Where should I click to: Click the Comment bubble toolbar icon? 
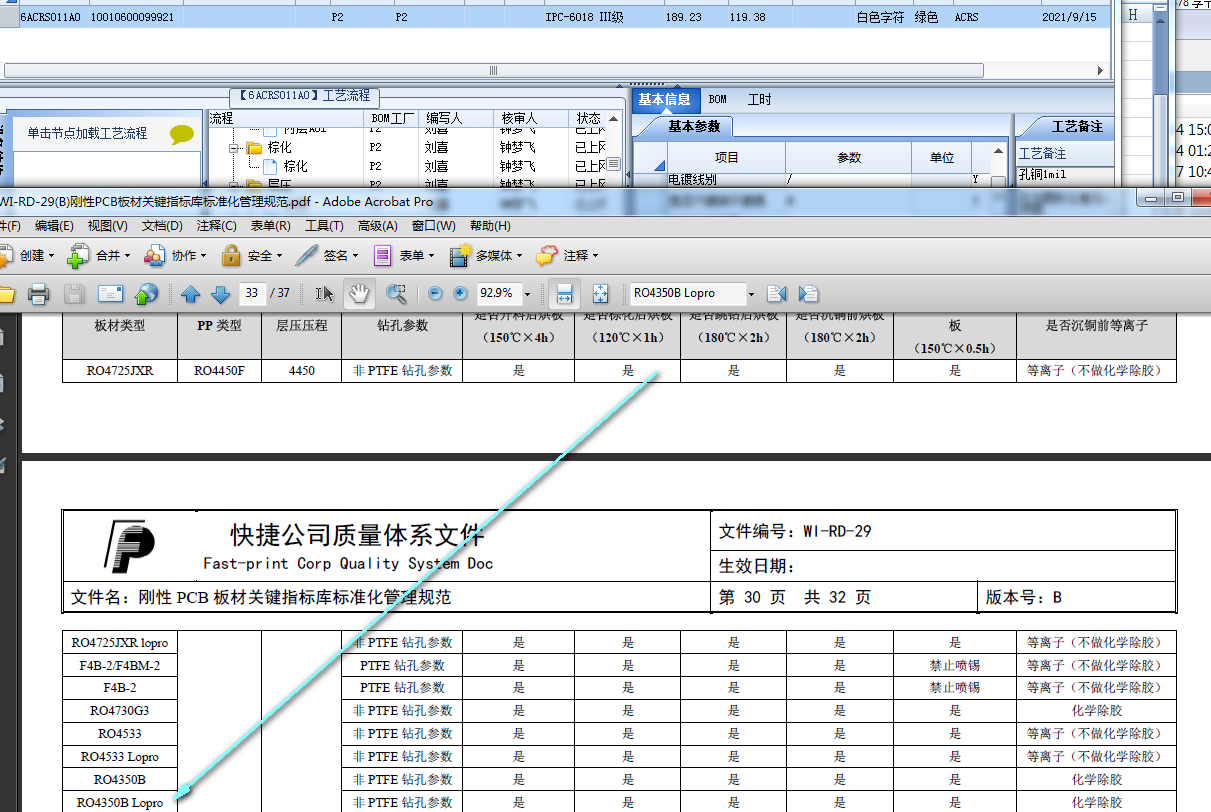546,255
